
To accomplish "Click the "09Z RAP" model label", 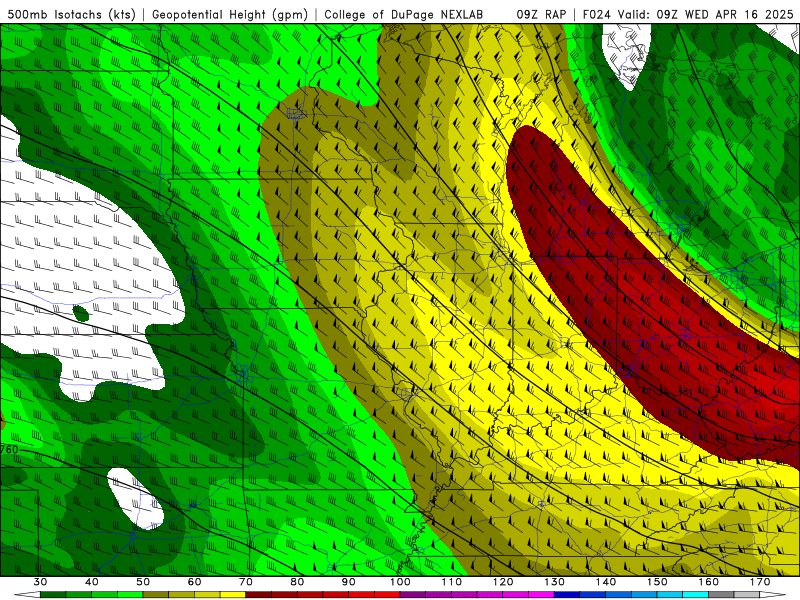I will pyautogui.click(x=541, y=14).
